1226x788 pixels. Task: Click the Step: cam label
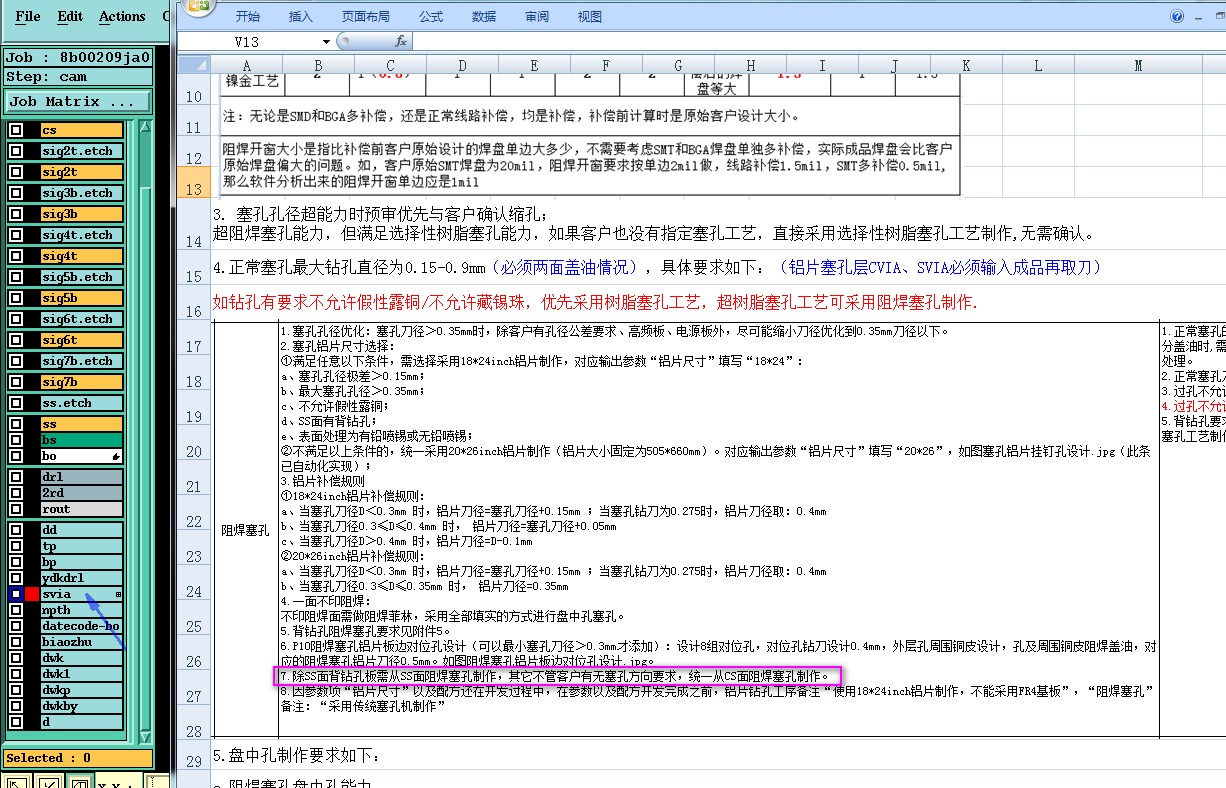[x=77, y=76]
